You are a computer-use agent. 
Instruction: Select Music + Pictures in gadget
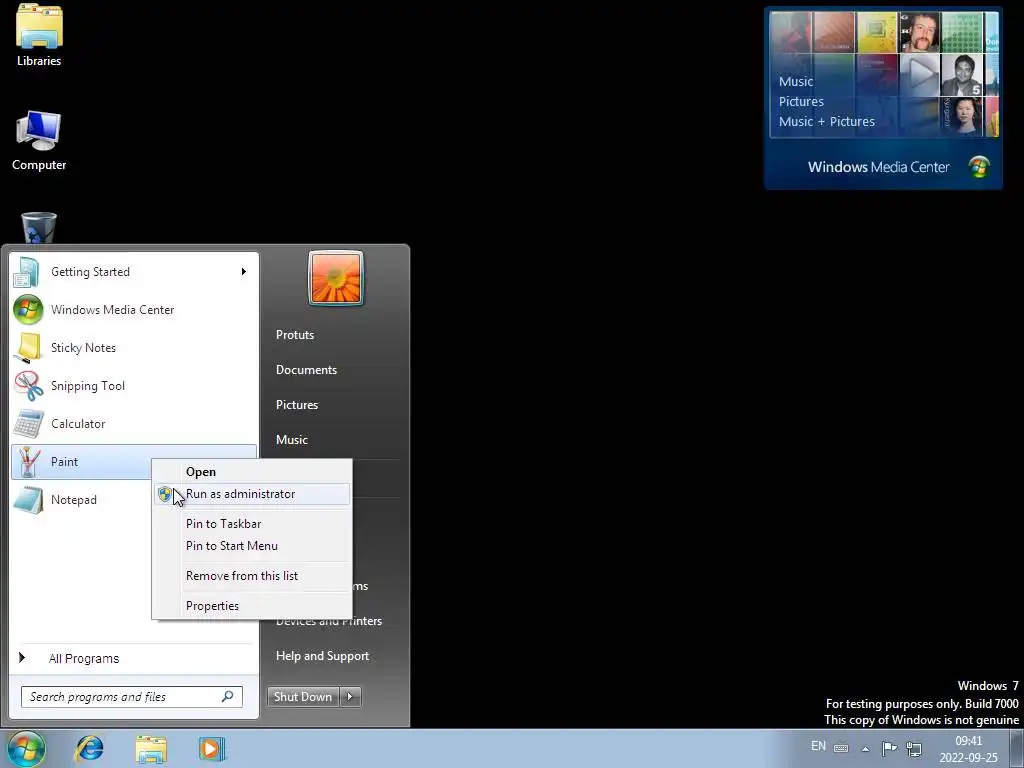tap(827, 121)
